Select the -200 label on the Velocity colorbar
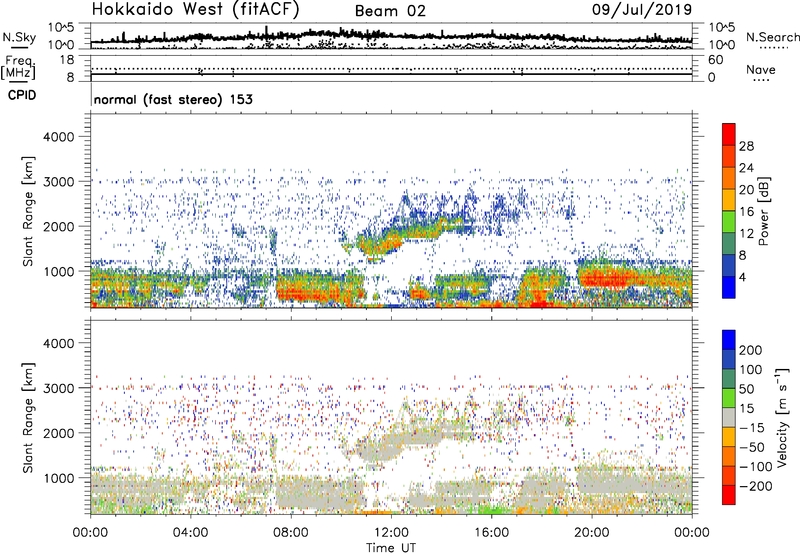The height and width of the screenshot is (554, 800). [x=756, y=486]
